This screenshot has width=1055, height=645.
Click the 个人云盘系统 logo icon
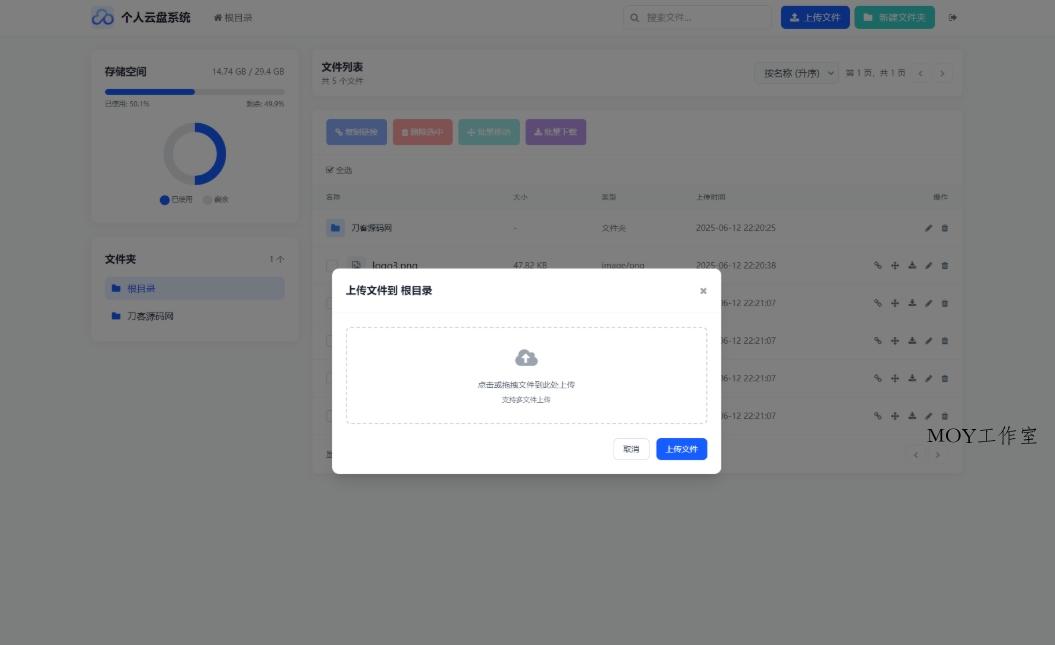tap(100, 17)
